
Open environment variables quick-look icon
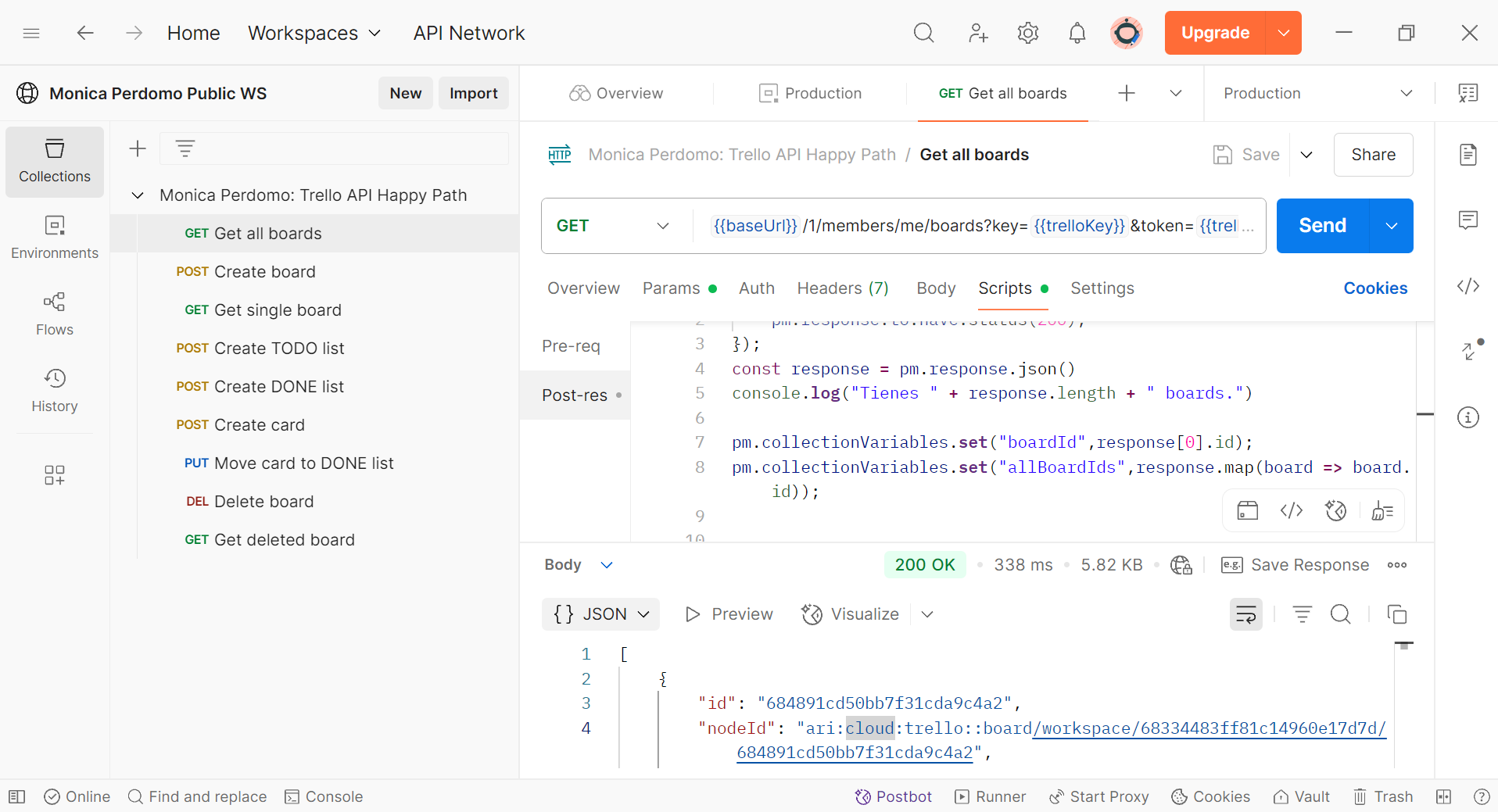tap(1468, 93)
